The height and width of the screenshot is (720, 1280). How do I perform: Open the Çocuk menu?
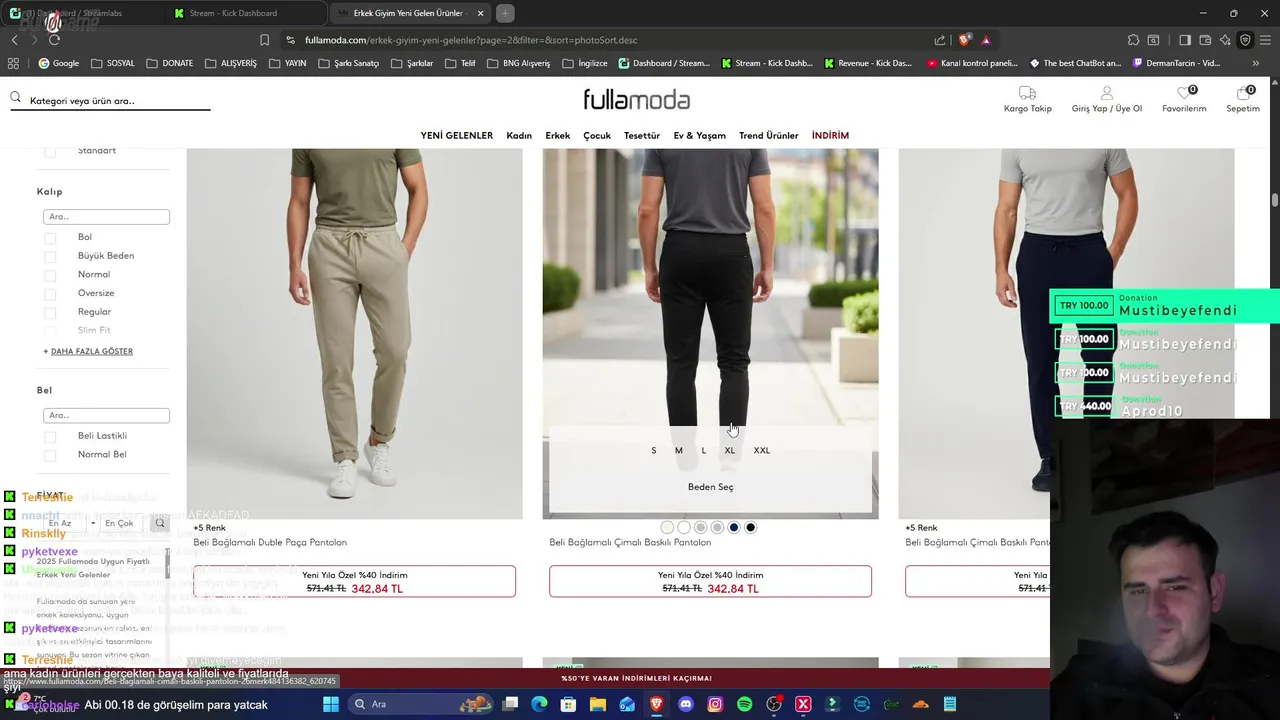click(x=597, y=135)
